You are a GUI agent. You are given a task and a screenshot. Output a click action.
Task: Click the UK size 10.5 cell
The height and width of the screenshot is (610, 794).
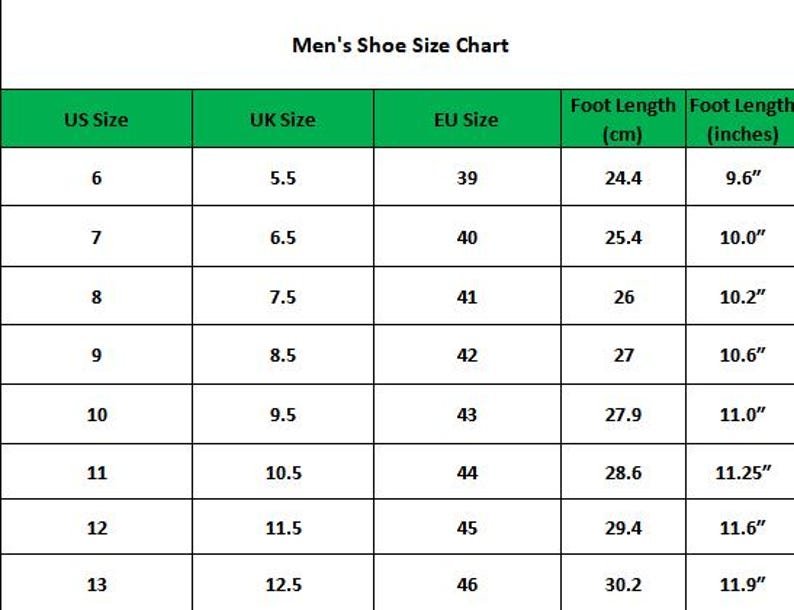click(282, 473)
